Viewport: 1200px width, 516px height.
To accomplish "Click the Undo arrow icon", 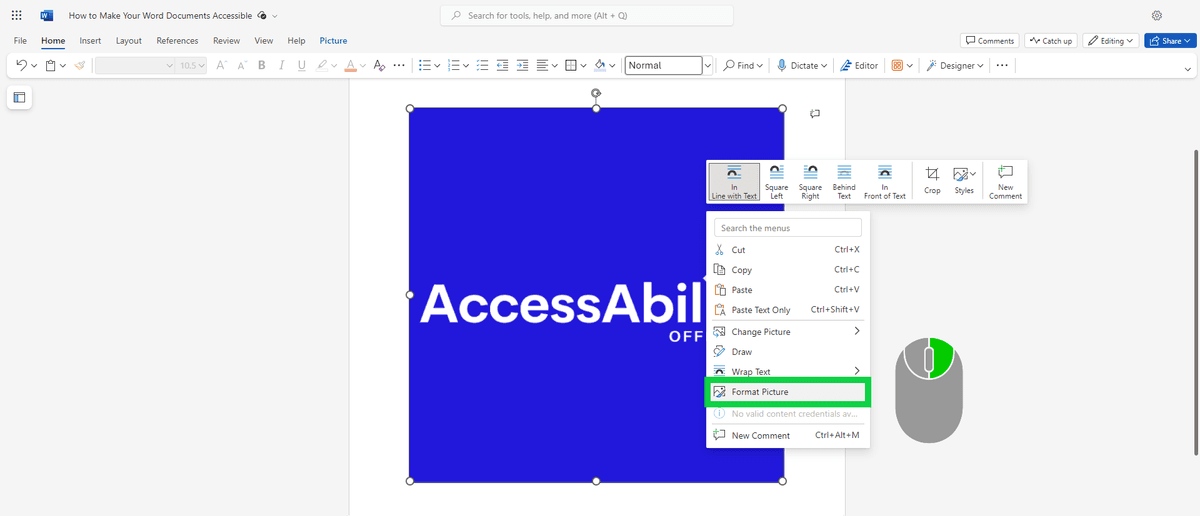I will point(21,66).
